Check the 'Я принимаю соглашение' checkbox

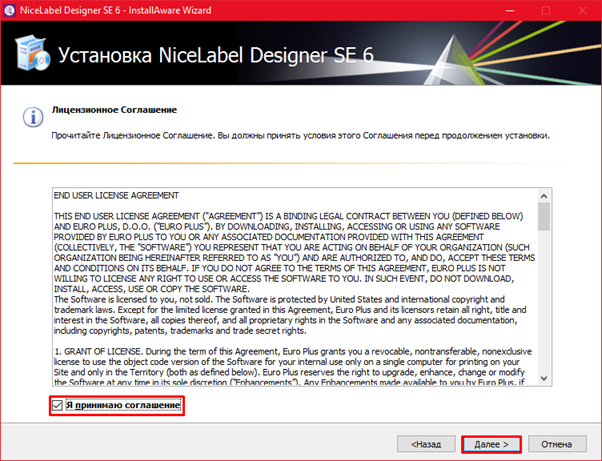point(57,405)
